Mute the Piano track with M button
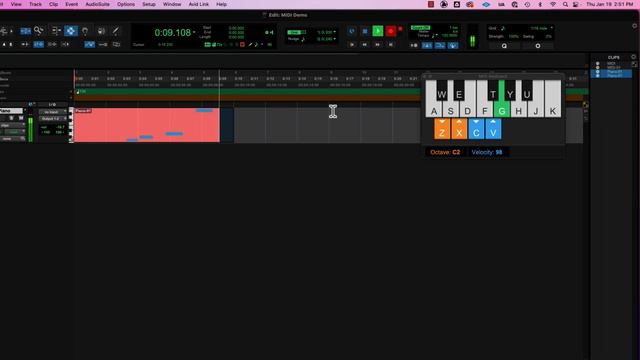 click(x=21, y=118)
